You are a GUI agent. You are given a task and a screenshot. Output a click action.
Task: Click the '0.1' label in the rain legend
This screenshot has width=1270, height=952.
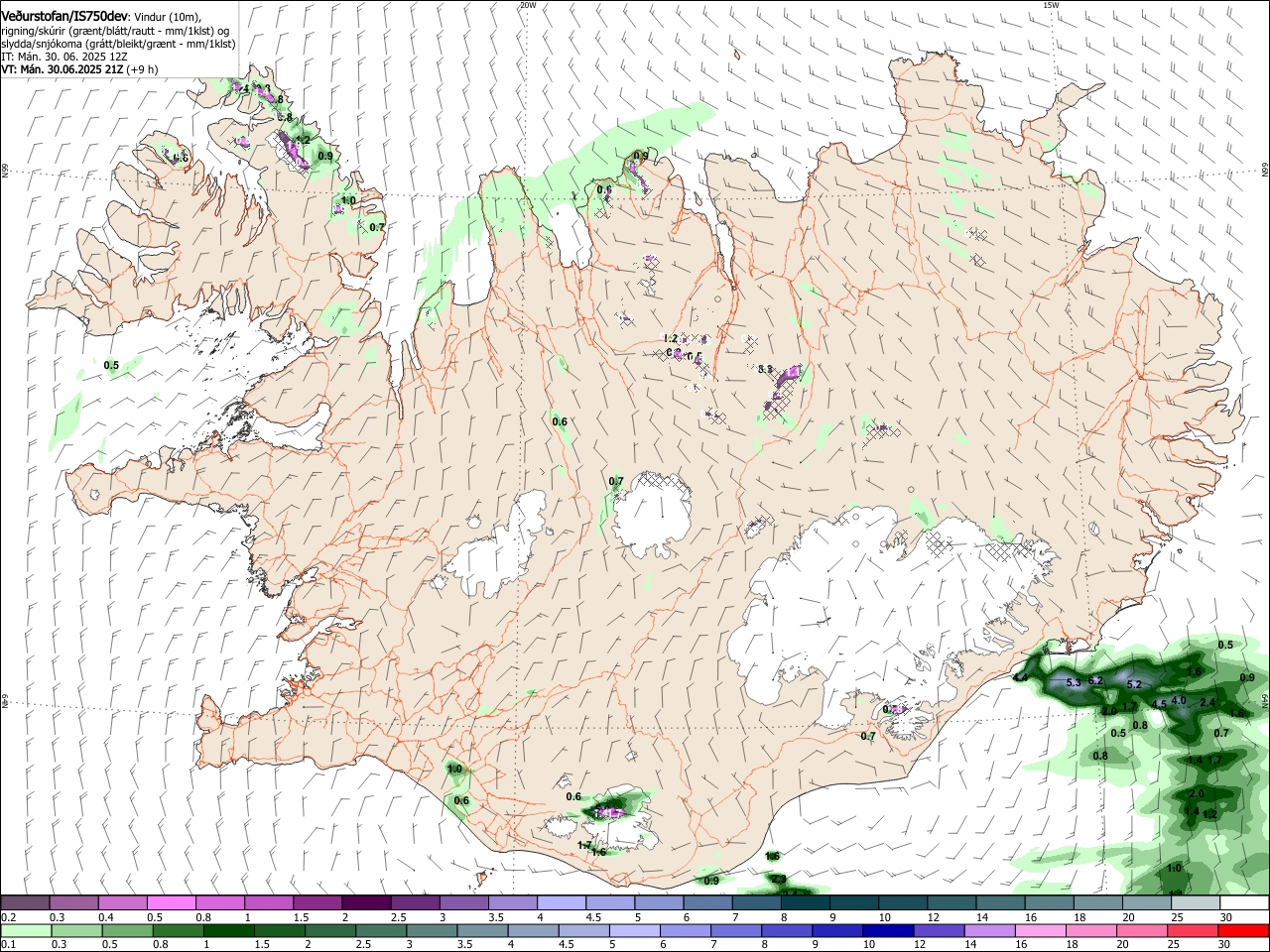[x=9, y=945]
